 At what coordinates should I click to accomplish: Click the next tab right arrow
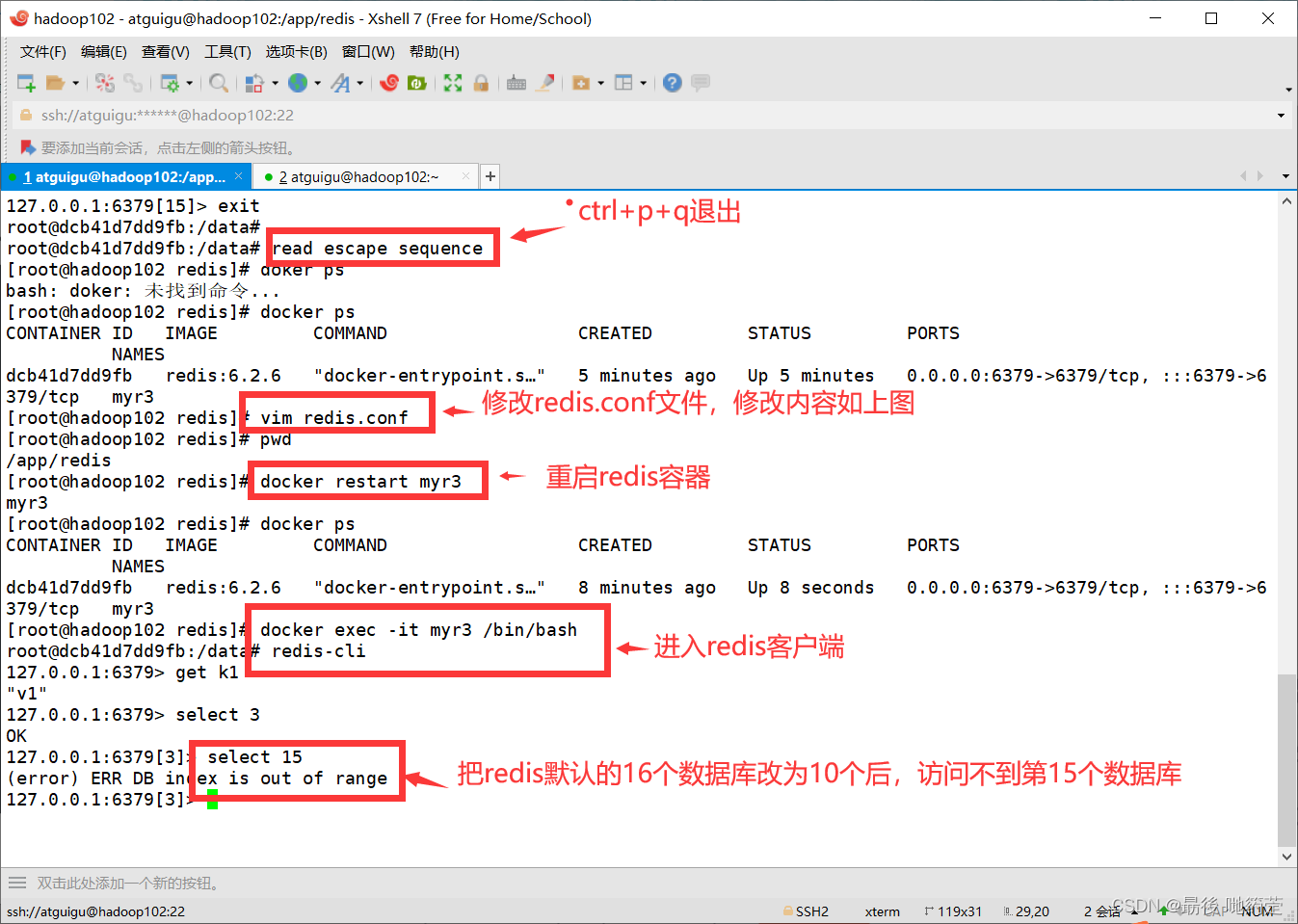(1259, 176)
